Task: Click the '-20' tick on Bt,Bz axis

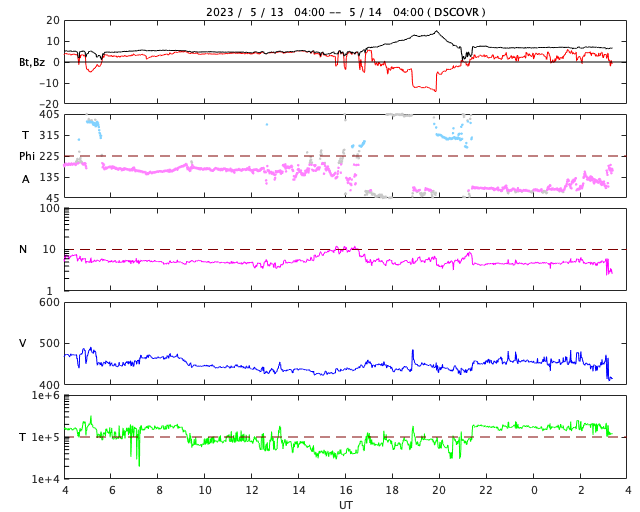Action: 49,104
